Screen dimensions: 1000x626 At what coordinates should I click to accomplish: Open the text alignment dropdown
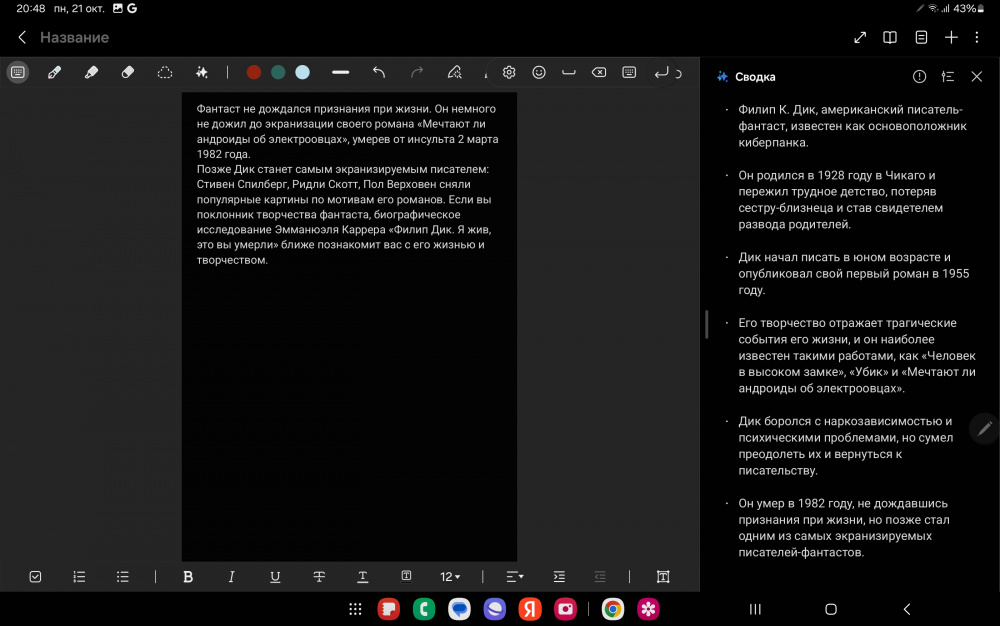514,576
